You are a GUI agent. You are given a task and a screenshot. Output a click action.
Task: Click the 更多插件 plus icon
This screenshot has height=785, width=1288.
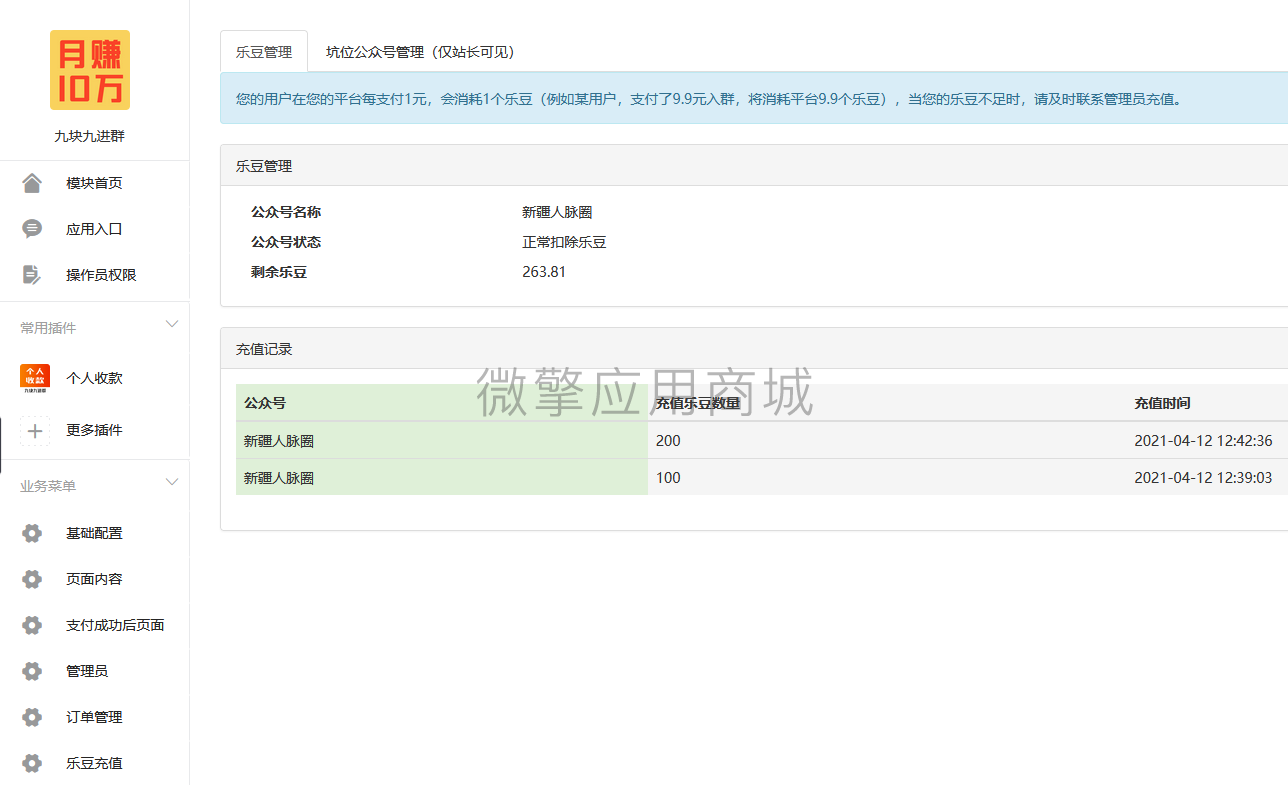[34, 430]
